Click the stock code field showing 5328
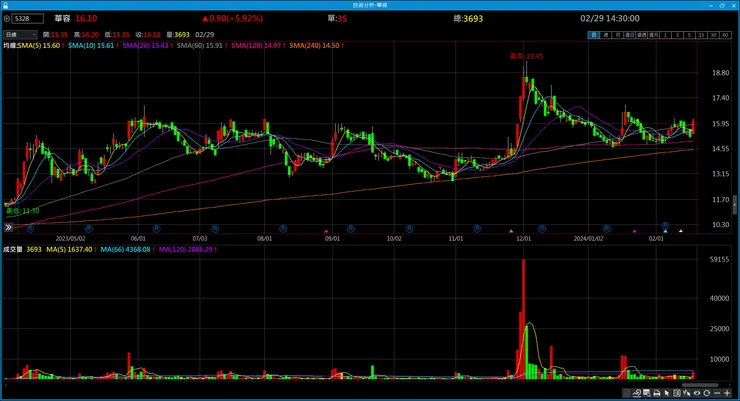Screen dimensions: 740x401 tap(28, 19)
